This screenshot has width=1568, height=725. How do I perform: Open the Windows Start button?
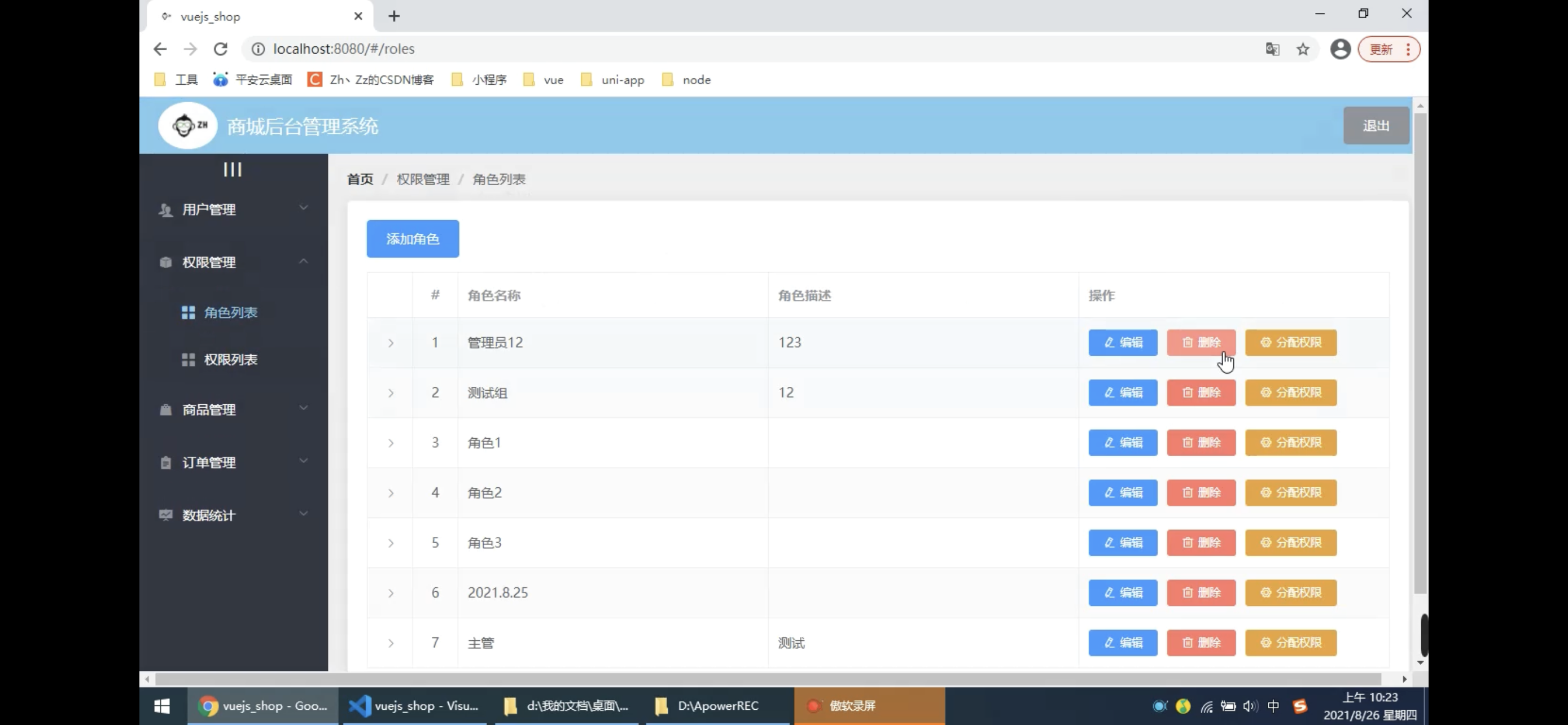[x=162, y=706]
